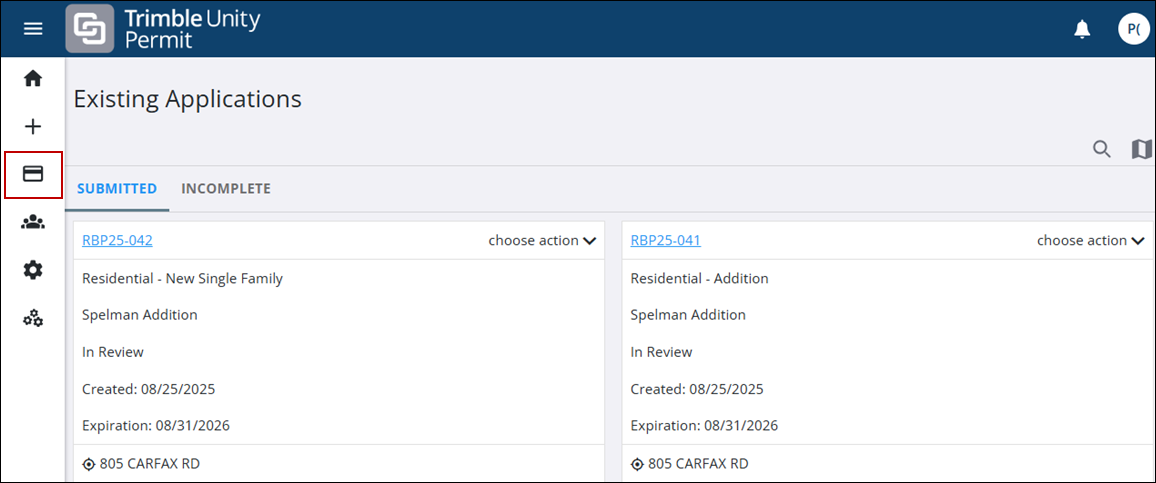Switch to map view icon
The height and width of the screenshot is (483, 1156).
(x=1141, y=149)
